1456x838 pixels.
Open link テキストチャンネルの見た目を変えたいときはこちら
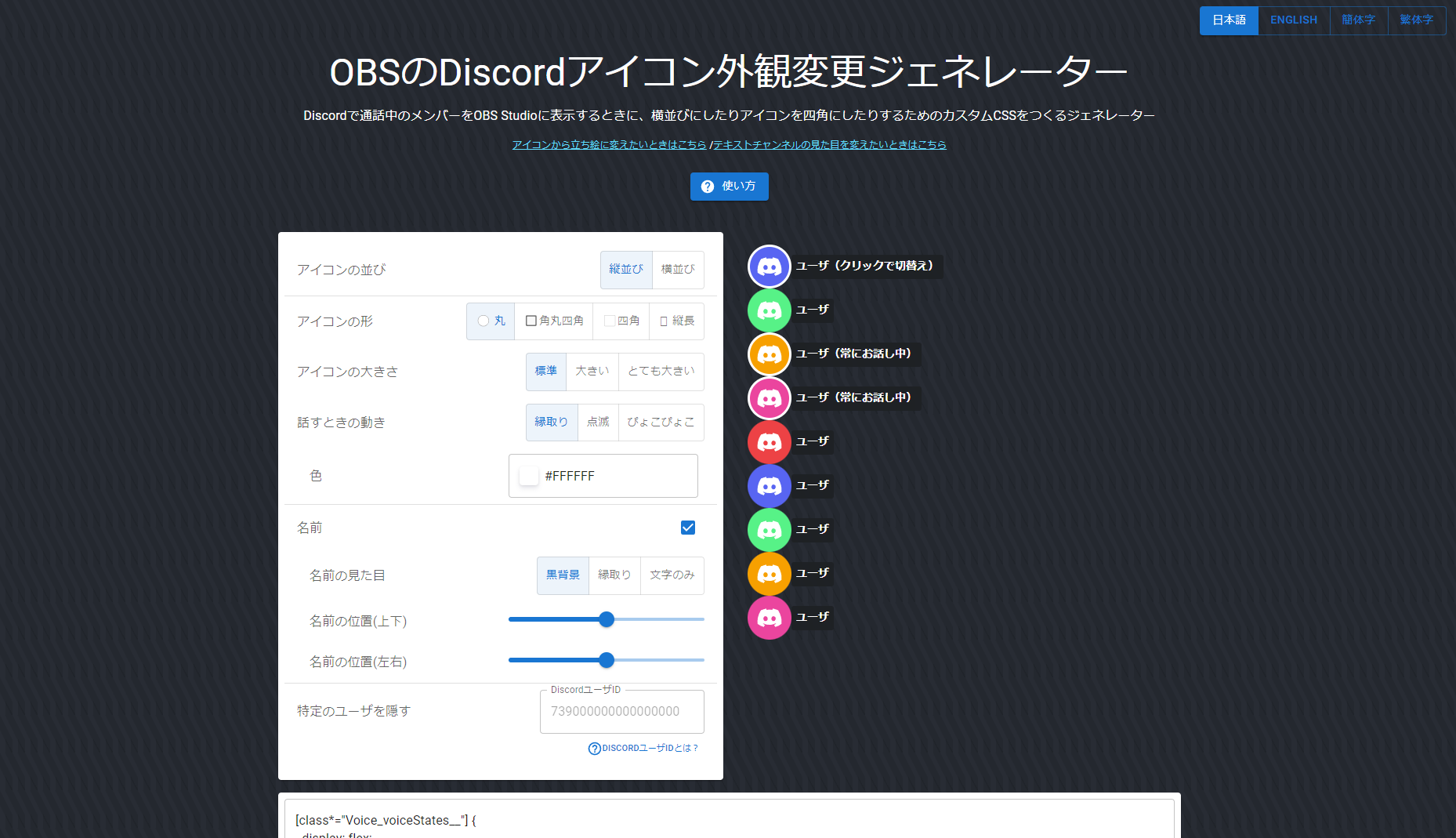(830, 145)
